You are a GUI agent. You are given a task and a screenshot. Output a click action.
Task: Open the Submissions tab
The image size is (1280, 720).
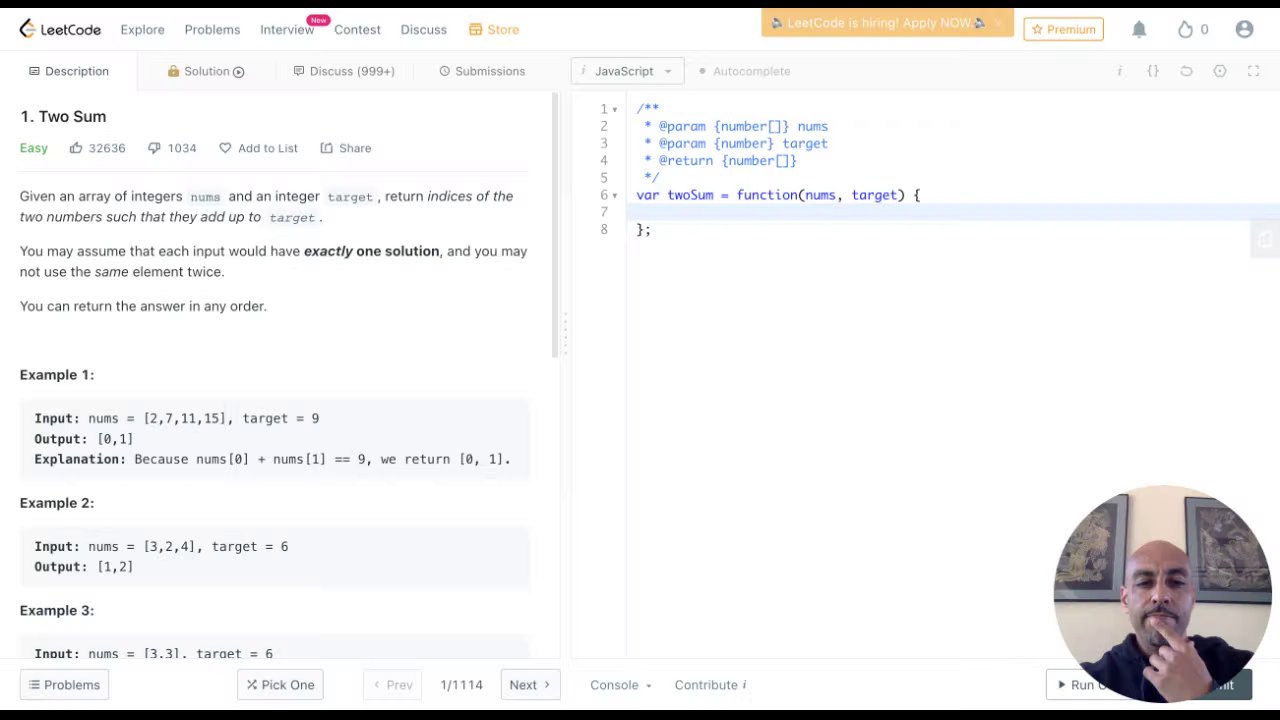pos(482,71)
